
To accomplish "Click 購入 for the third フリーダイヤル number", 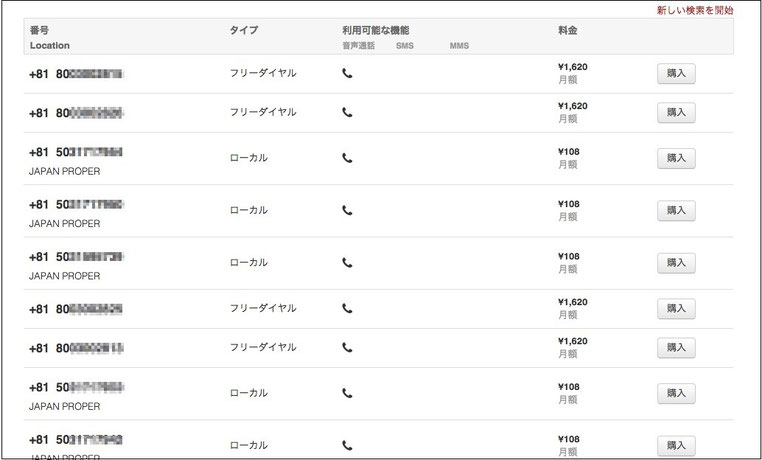I will click(676, 308).
